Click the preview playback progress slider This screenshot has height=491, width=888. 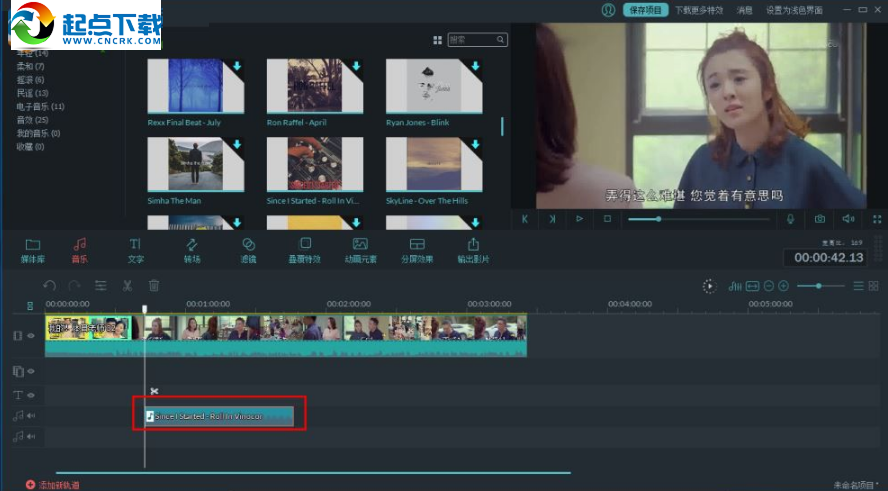pyautogui.click(x=700, y=219)
